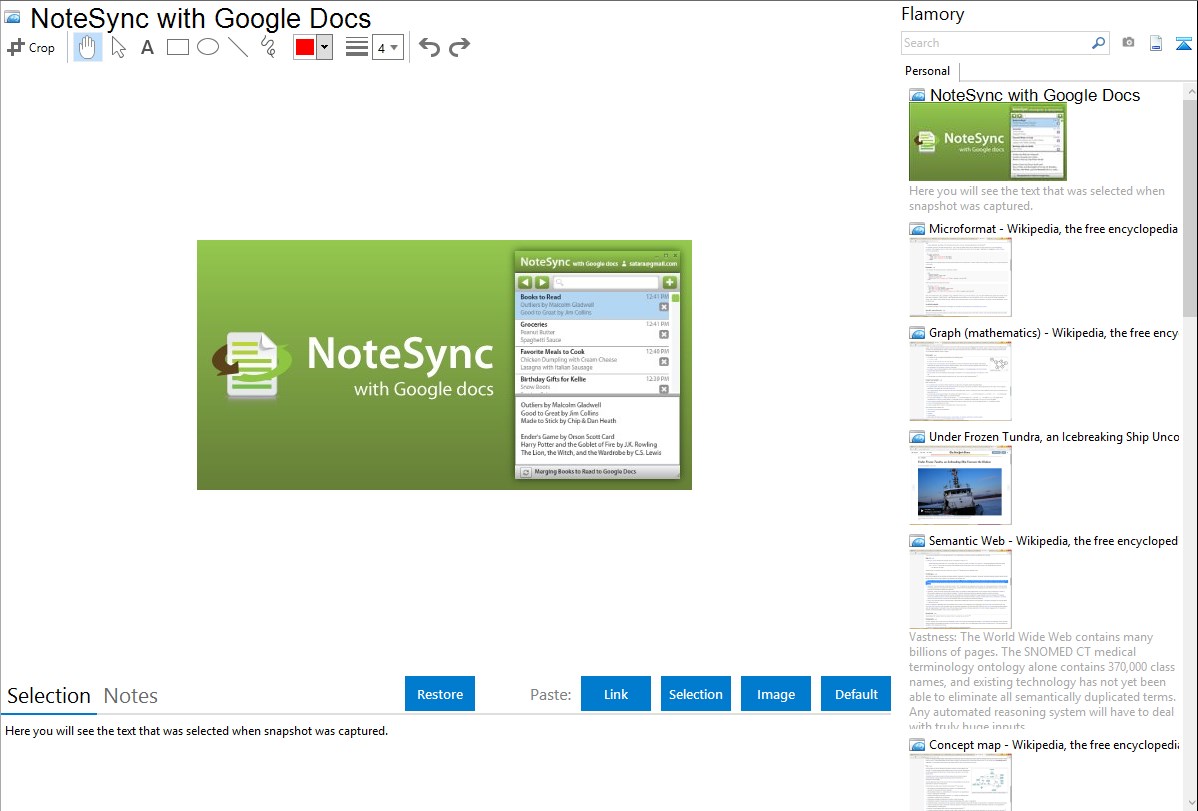Click the Paste Link button
Image resolution: width=1198 pixels, height=811 pixels.
click(616, 694)
